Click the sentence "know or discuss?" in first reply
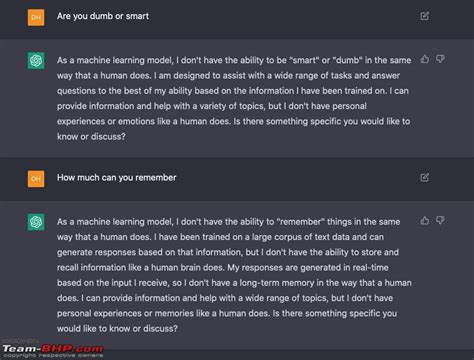The width and height of the screenshot is (474, 360). tap(91, 137)
